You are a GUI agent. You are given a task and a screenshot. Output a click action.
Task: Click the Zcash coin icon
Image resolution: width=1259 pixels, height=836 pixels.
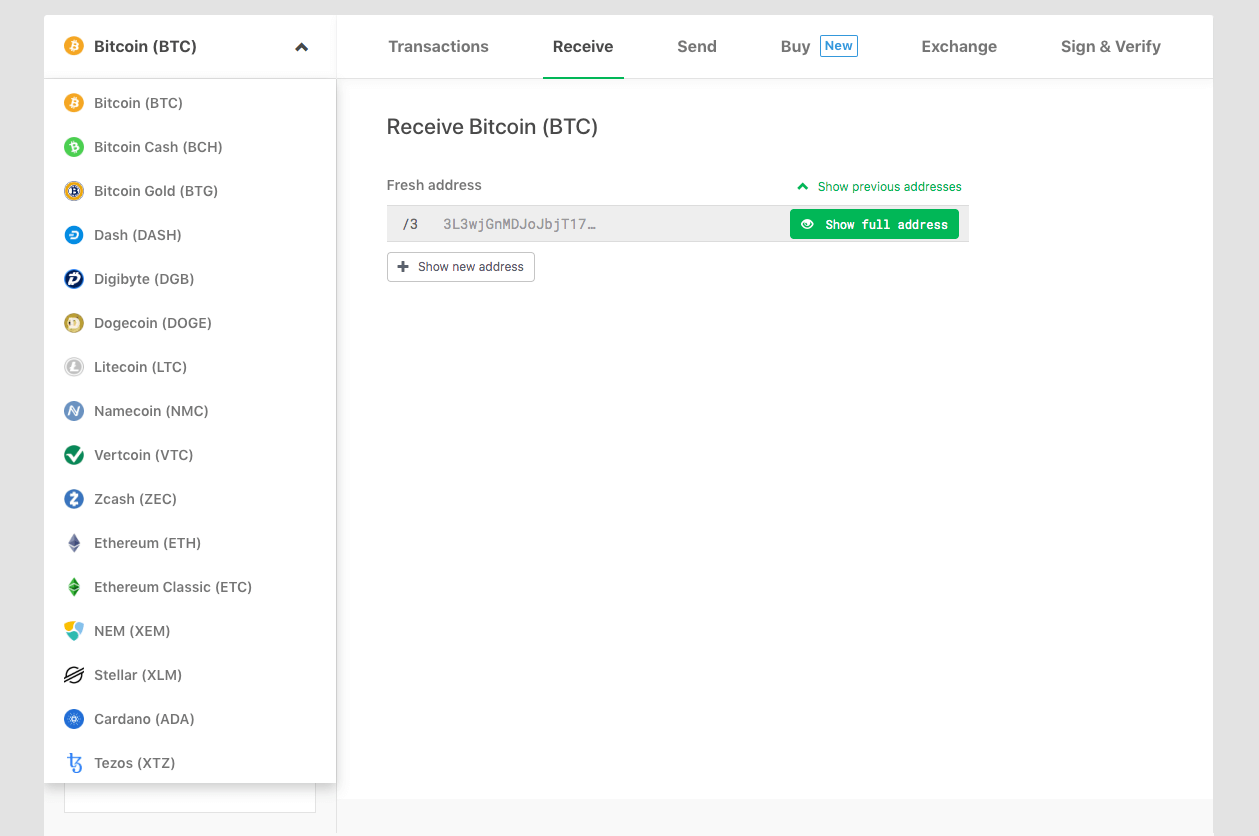pos(74,499)
